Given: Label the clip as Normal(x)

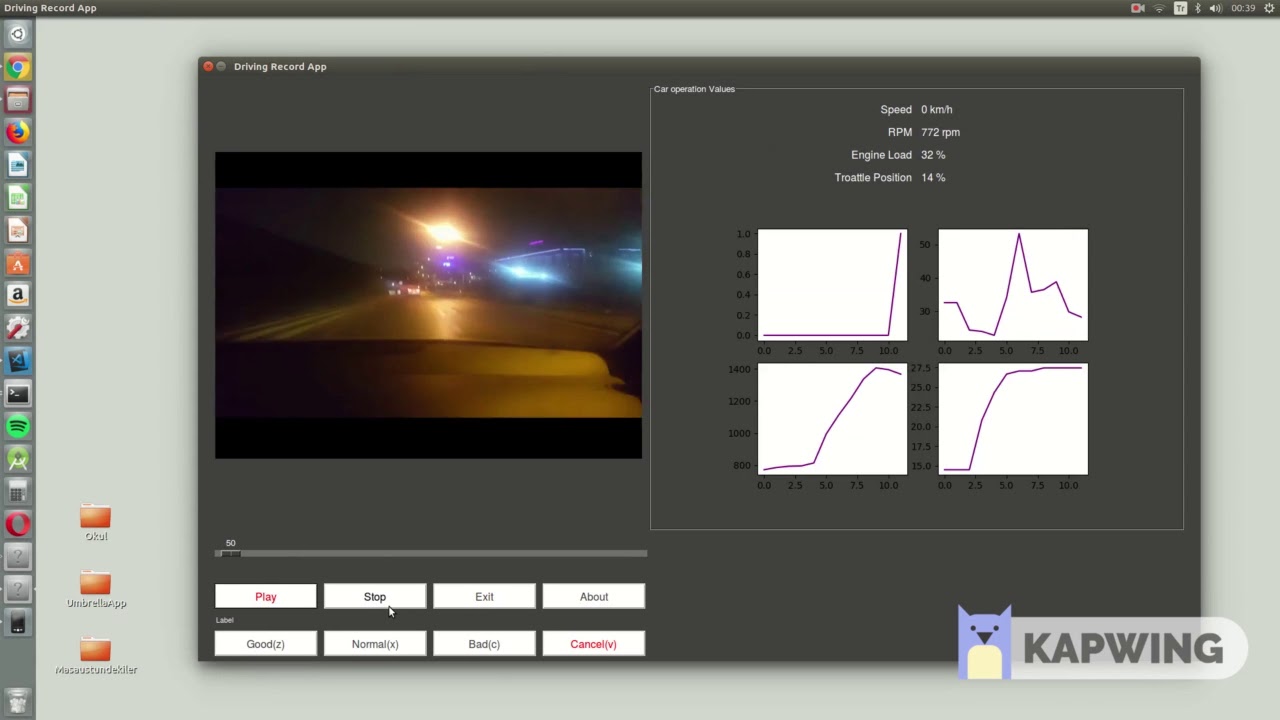Looking at the screenshot, I should click(375, 644).
